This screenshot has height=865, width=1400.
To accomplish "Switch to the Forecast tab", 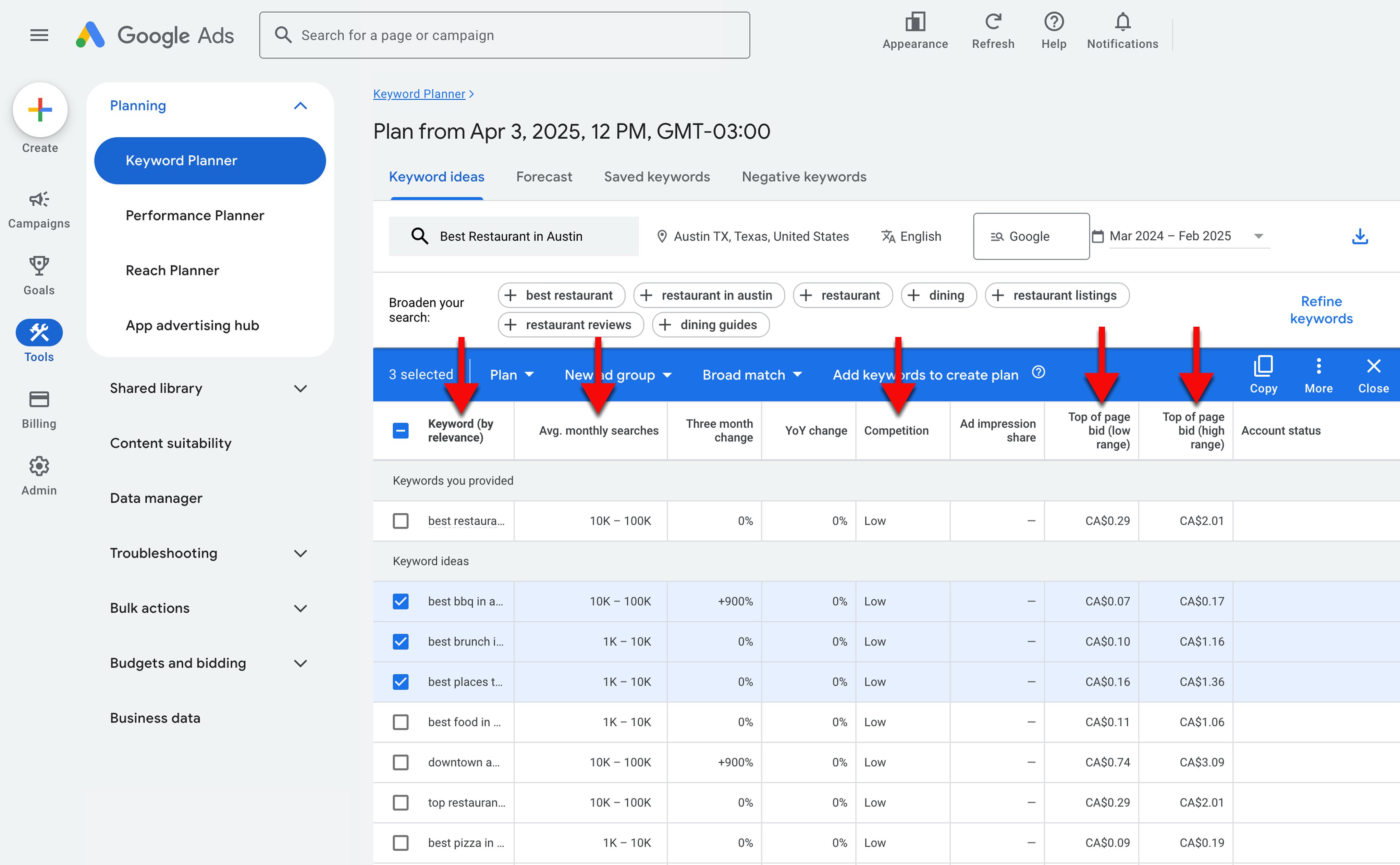I will click(544, 177).
